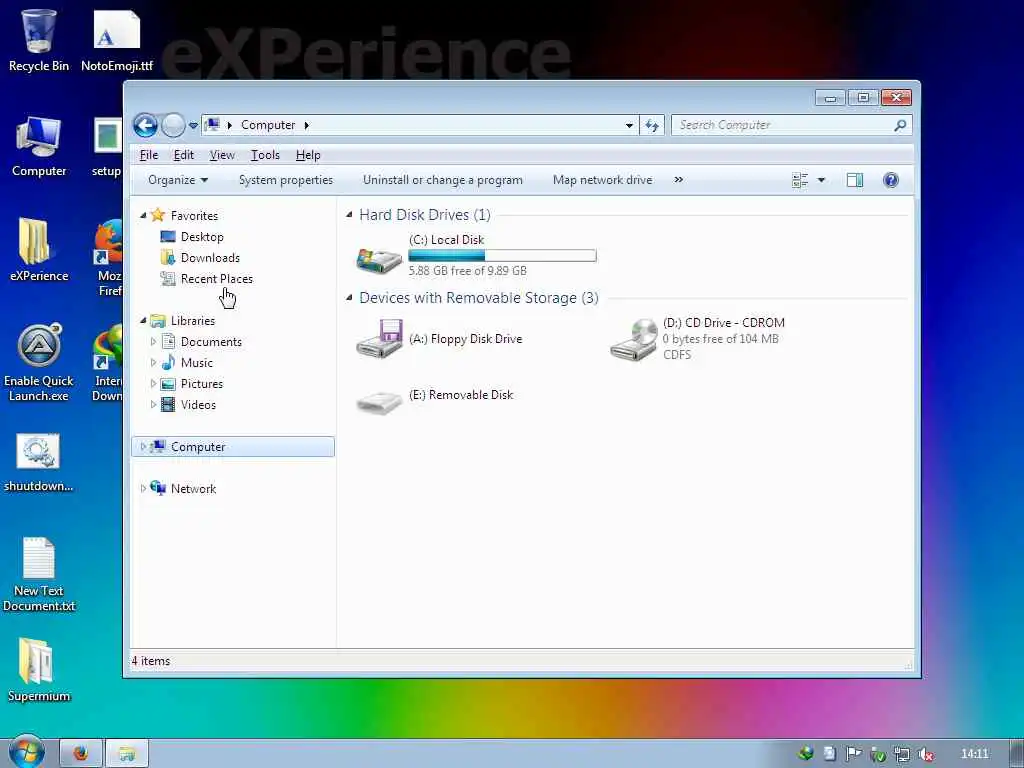Viewport: 1024px width, 768px height.
Task: Toggle the preview pane
Action: pos(855,180)
